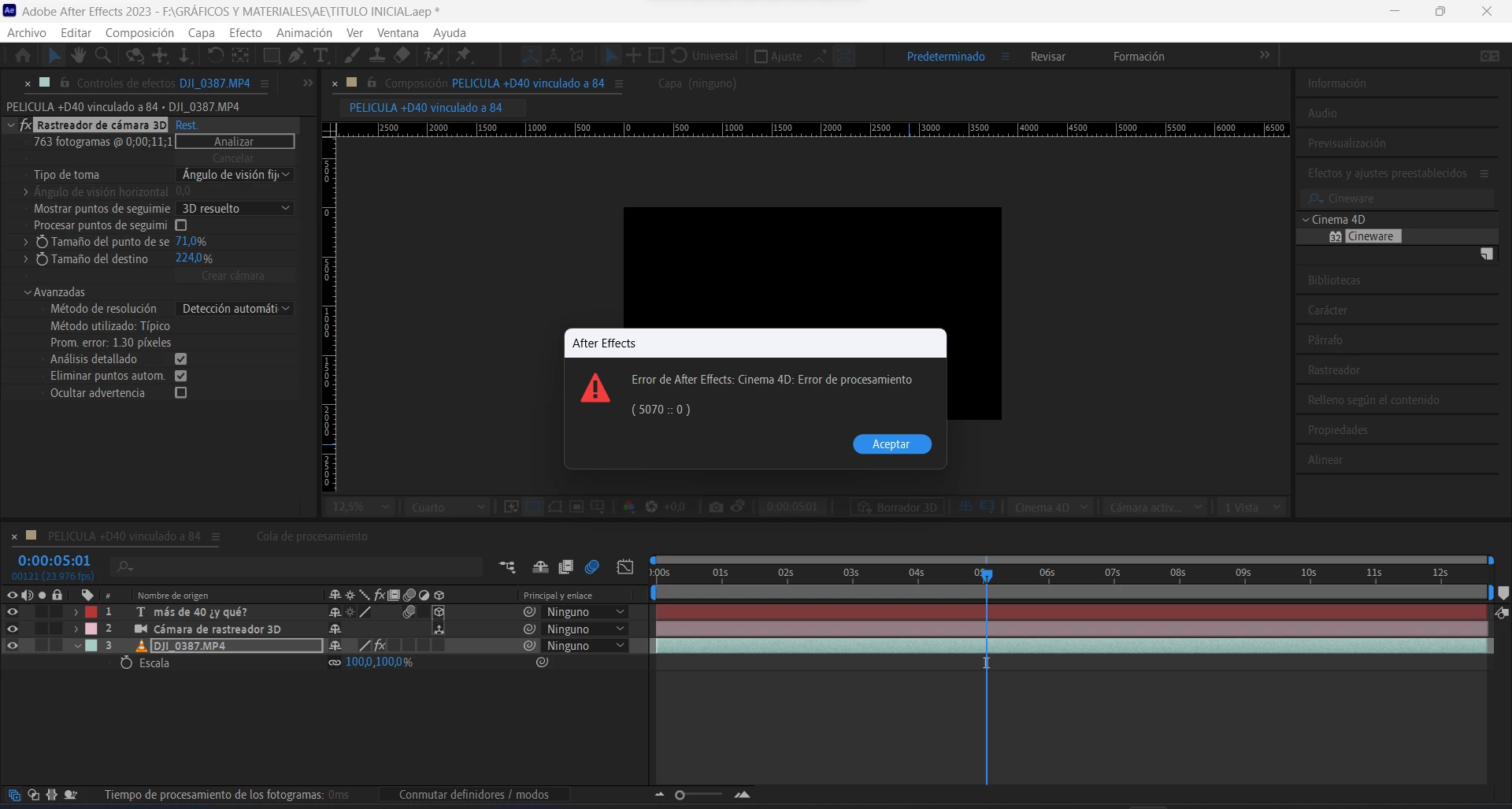
Task: Click the snapshot camera icon in viewer
Action: 716,507
